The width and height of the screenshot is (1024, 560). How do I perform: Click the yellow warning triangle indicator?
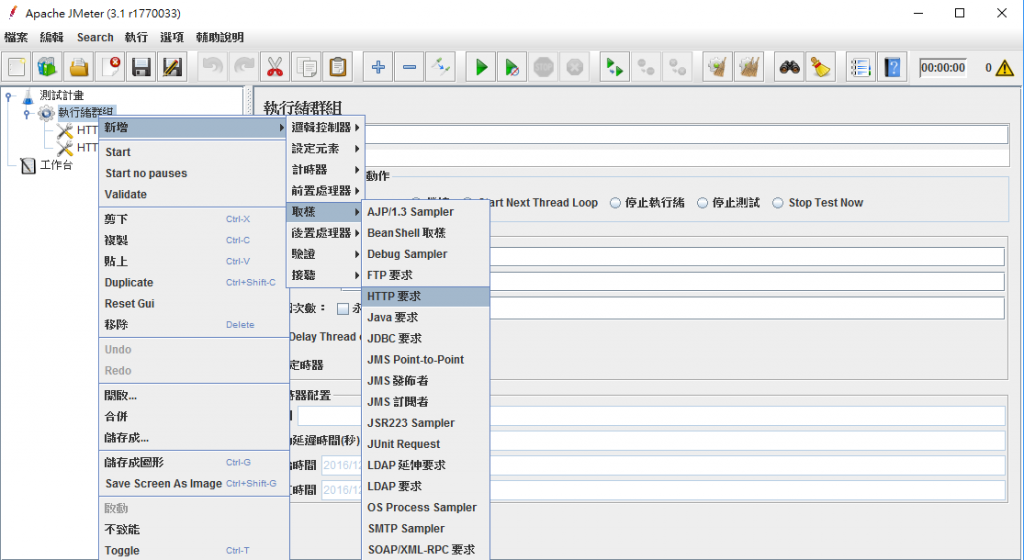tap(1004, 68)
